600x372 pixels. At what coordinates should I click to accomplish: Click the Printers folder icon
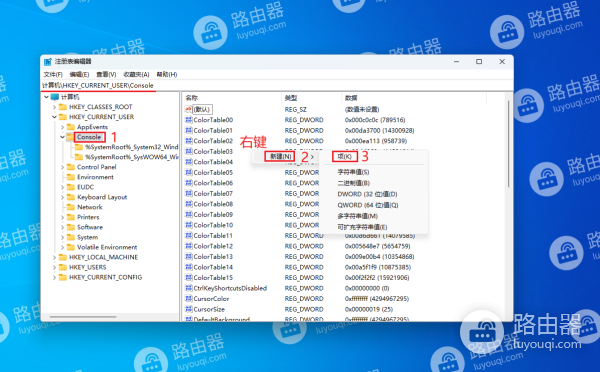click(x=71, y=217)
